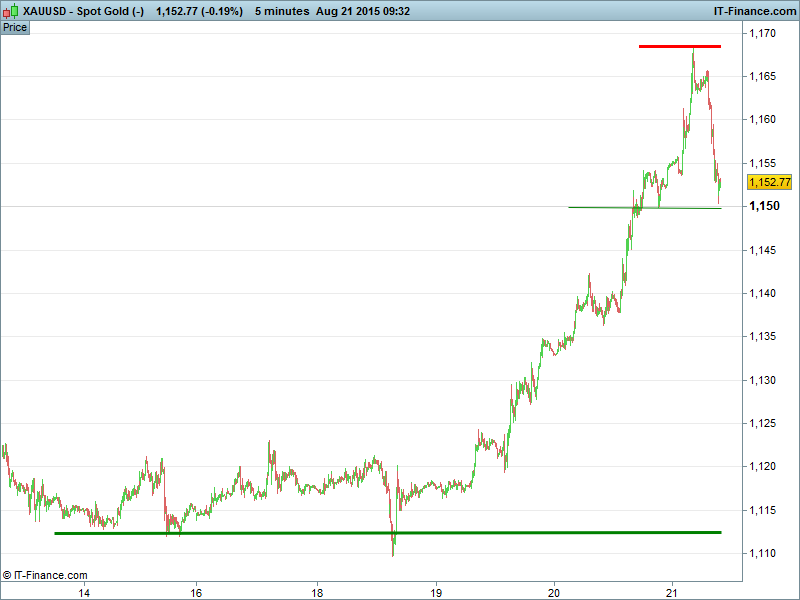Open the IT-Finance.com link at top right
Screen dimensions: 800x600
point(753,11)
